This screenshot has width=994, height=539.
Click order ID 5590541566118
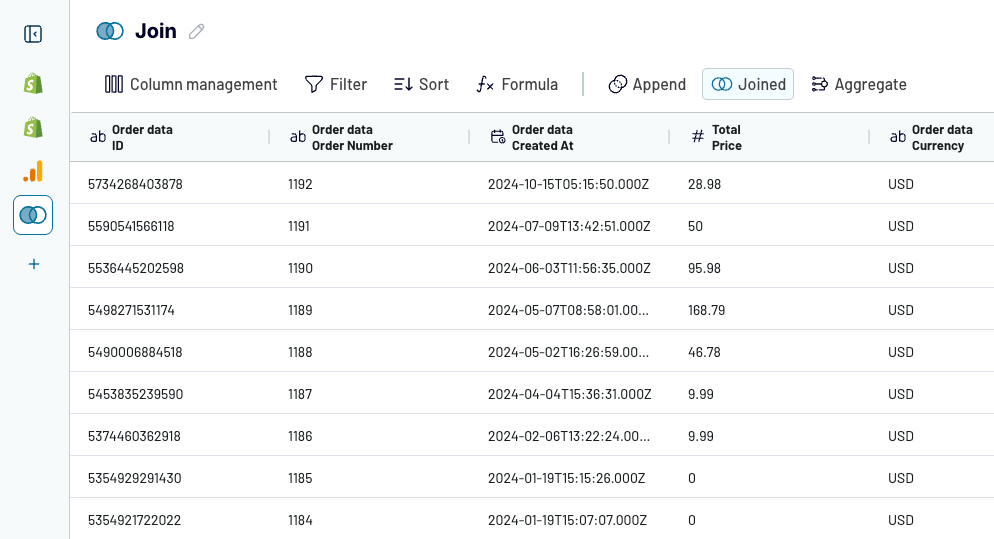click(x=131, y=226)
